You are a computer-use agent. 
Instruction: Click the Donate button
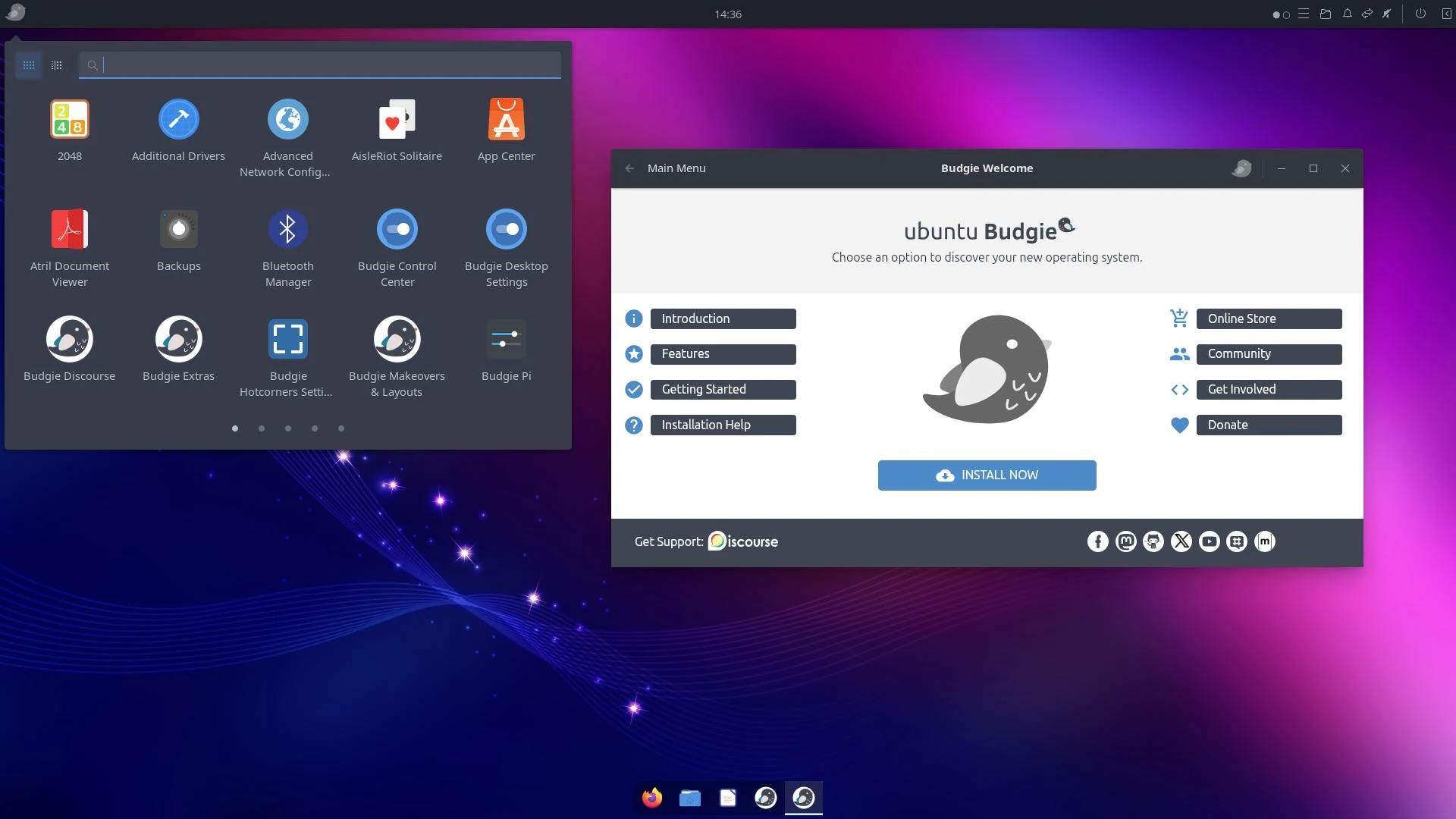coord(1269,425)
